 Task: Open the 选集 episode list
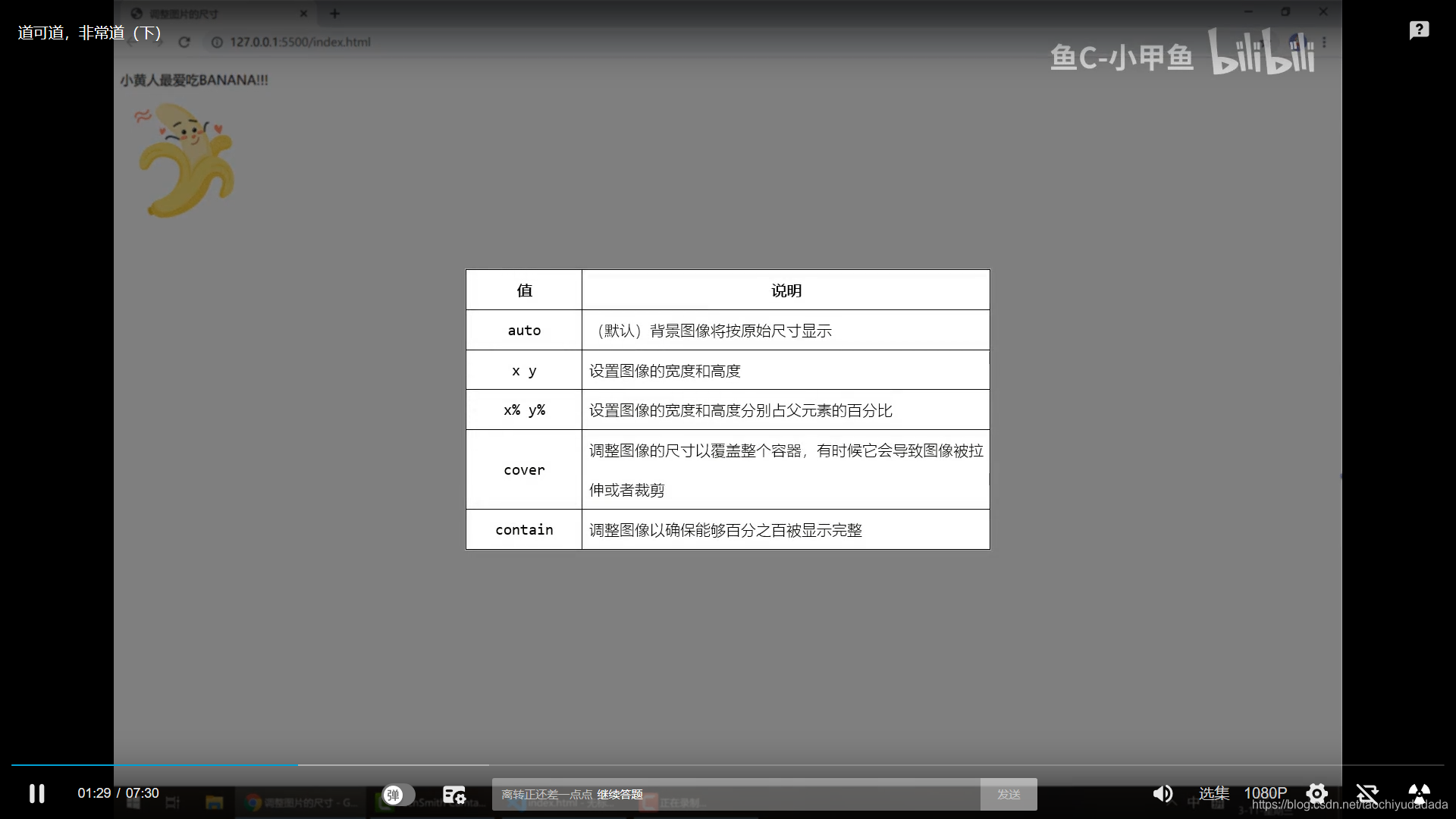pyautogui.click(x=1213, y=793)
